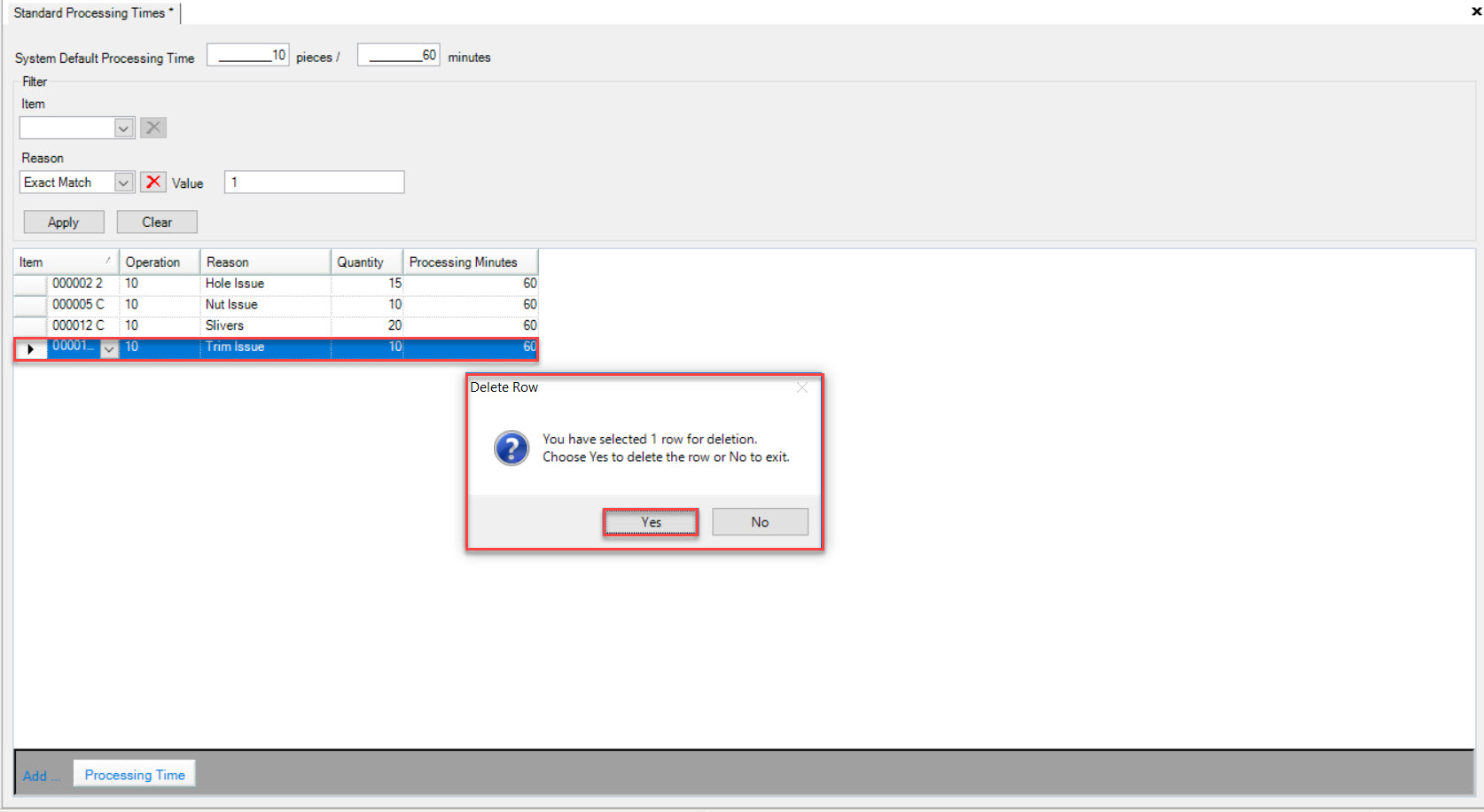Edit the default pieces field showing 10
This screenshot has height=812, width=1484.
pyautogui.click(x=248, y=55)
